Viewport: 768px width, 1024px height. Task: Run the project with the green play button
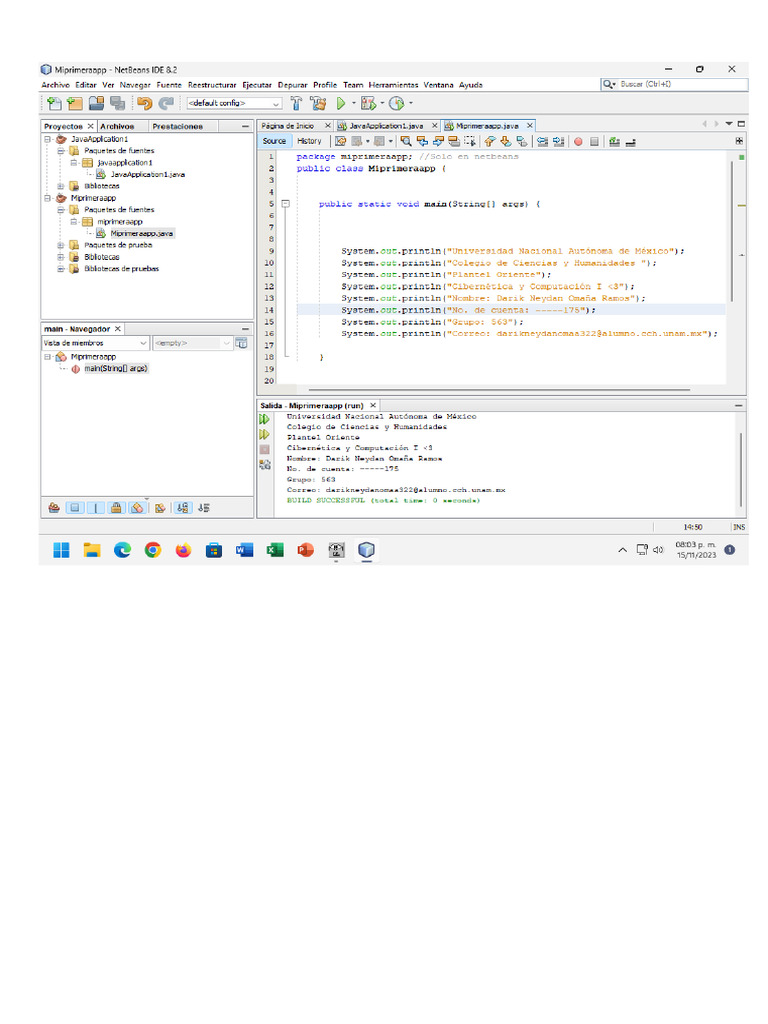340,103
